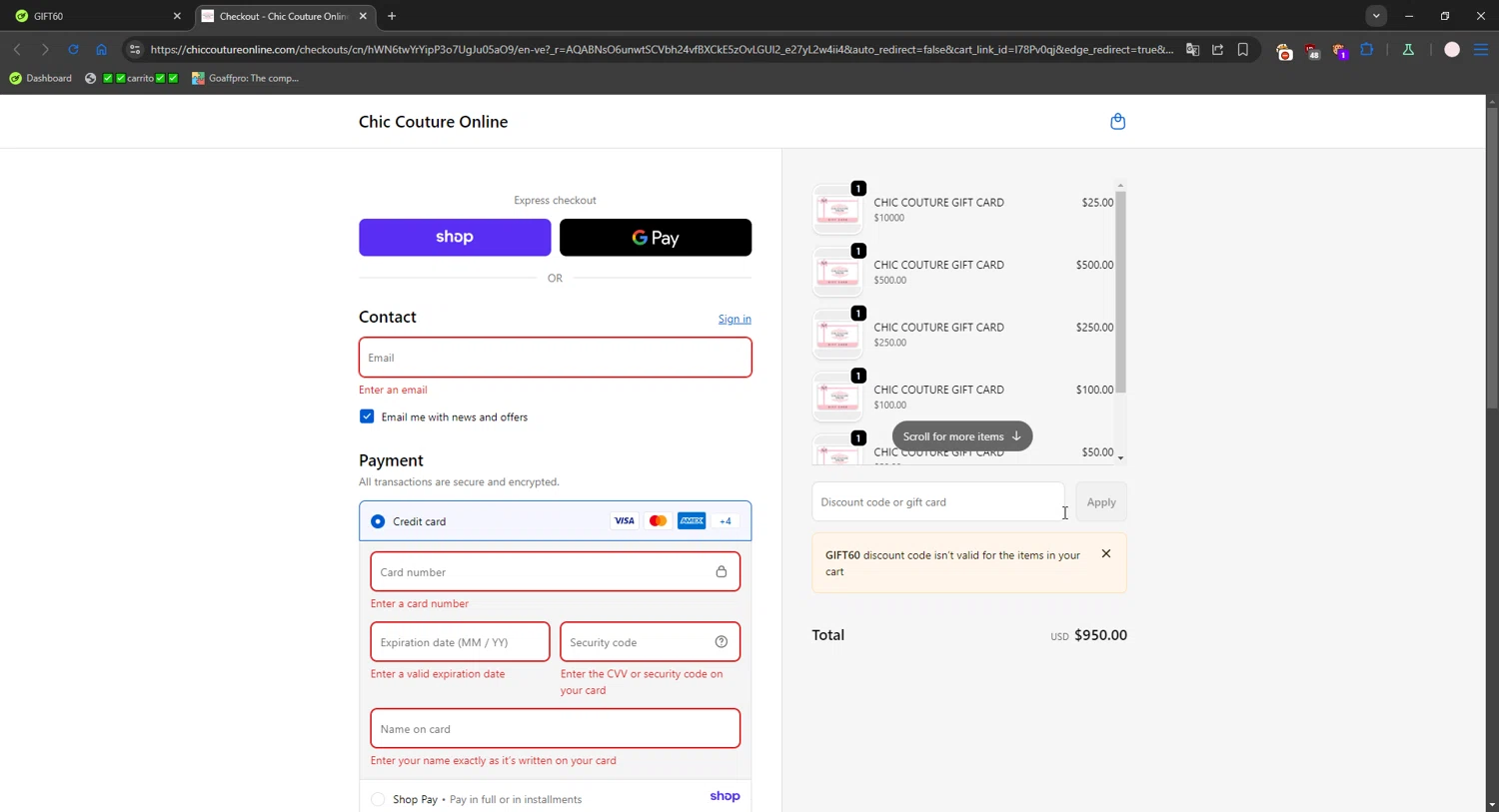Focus the Expiration date field
Viewport: 1499px width, 812px height.
[x=460, y=642]
